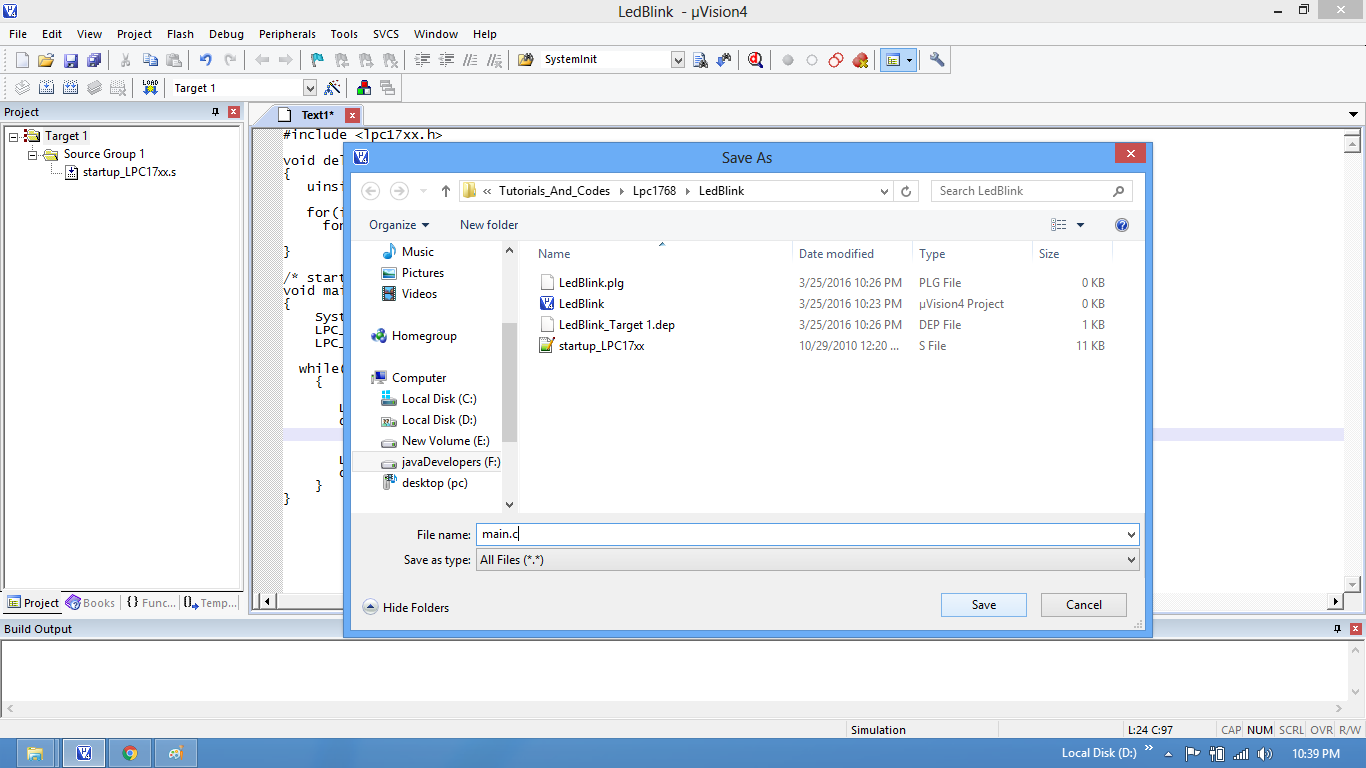
Task: Switch to the Books panel tab
Action: tap(91, 603)
